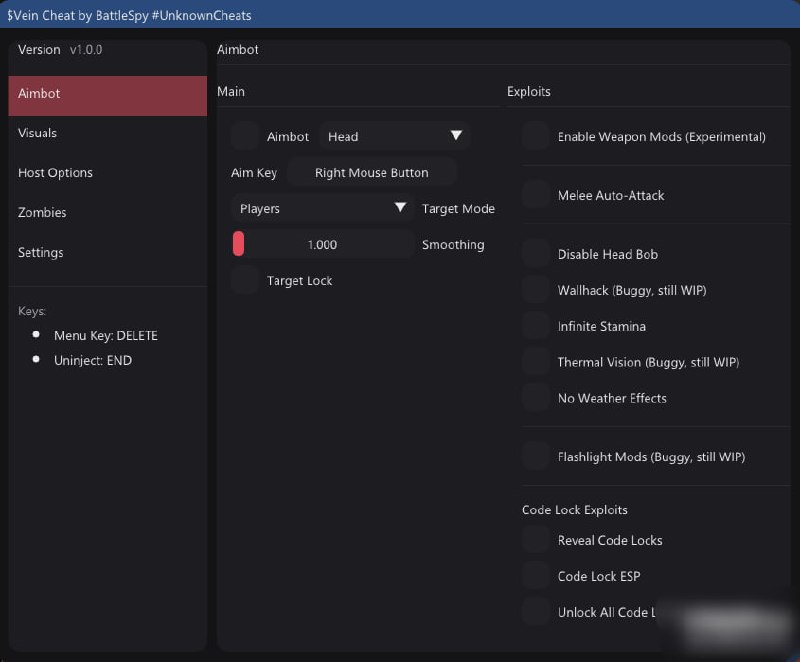
Task: Click the Code Lock Exploits heading
Action: tap(574, 510)
